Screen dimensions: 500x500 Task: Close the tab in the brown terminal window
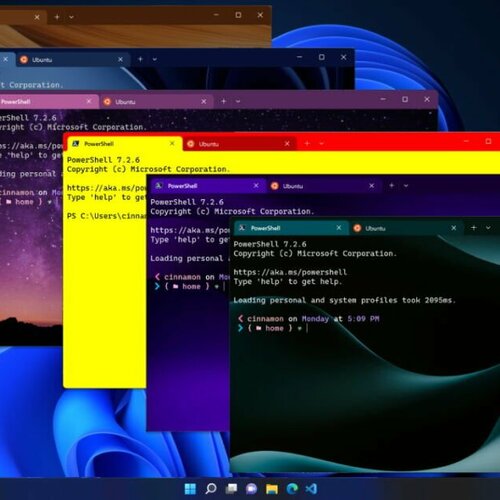pos(37,17)
